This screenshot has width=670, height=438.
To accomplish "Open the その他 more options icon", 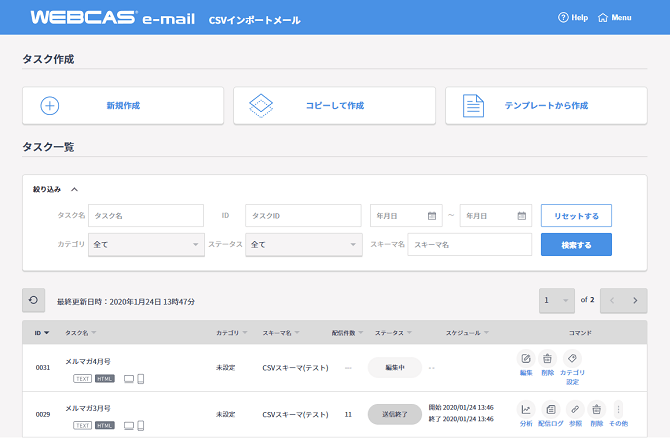I will coord(618,409).
